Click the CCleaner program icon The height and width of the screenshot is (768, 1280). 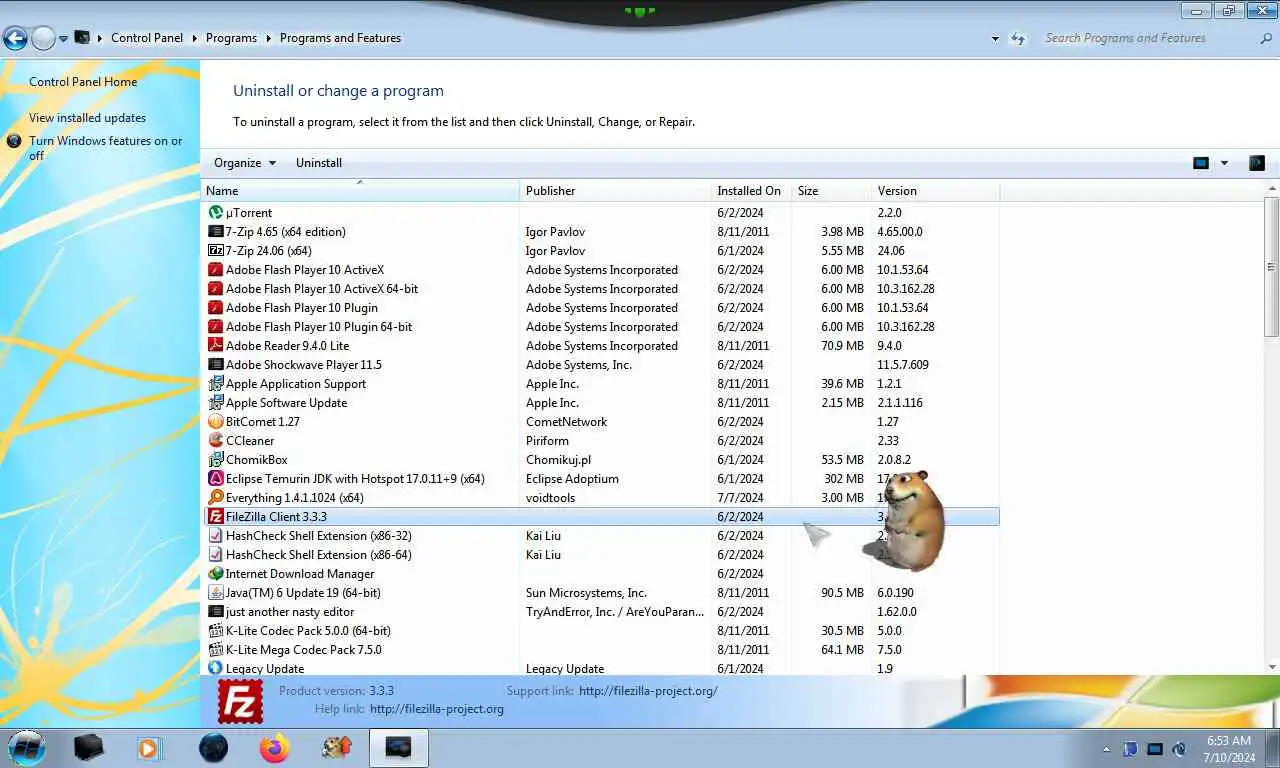coord(215,440)
